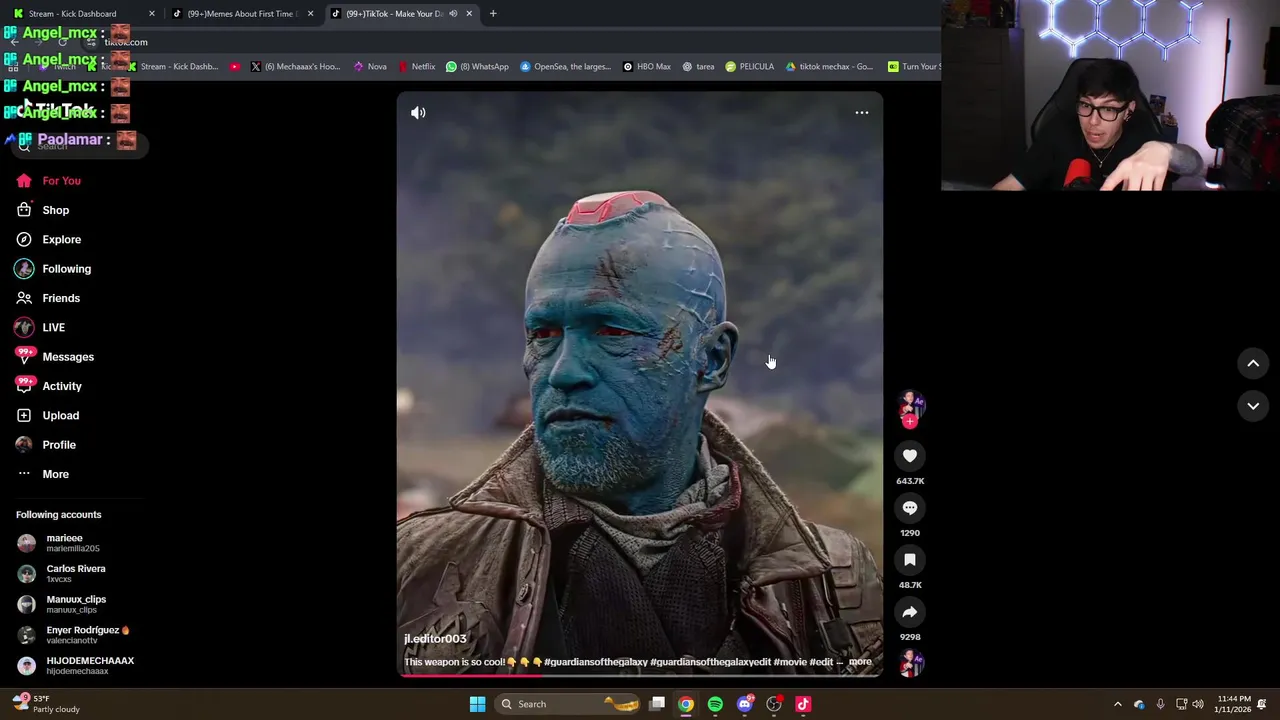This screenshot has width=1280, height=720.
Task: Expand the caption with 'more'
Action: tap(860, 662)
